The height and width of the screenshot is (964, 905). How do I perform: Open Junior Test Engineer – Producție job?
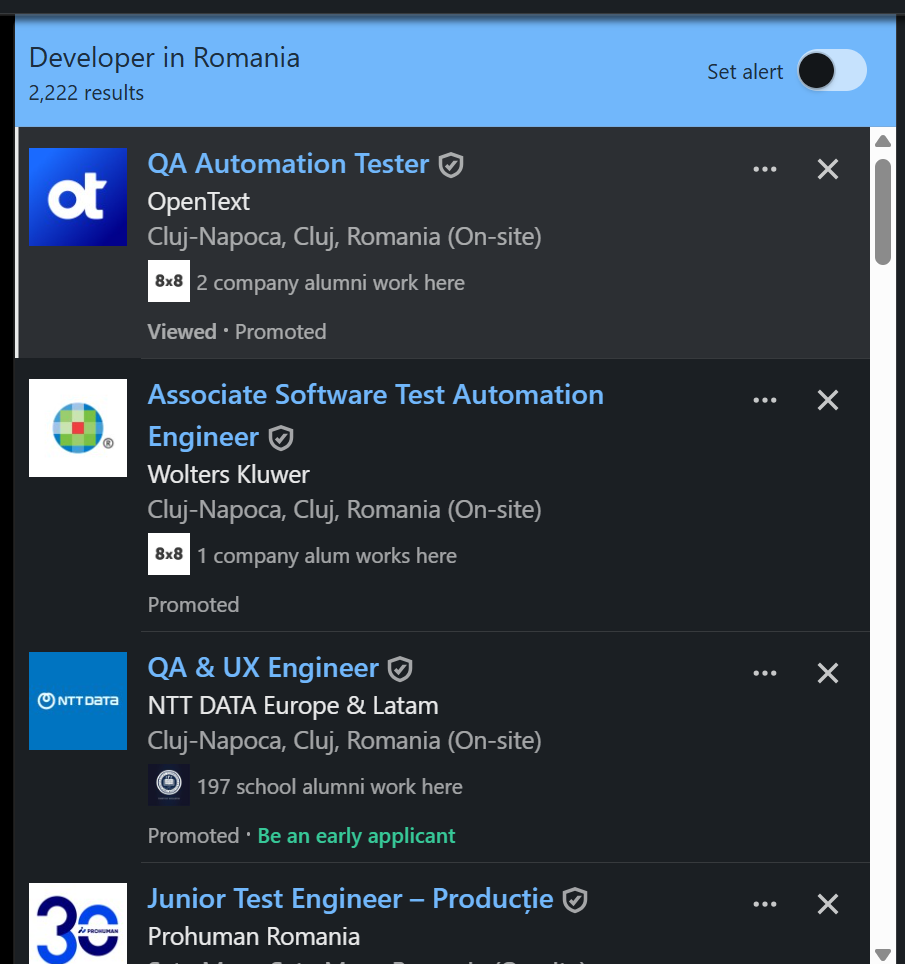click(350, 899)
